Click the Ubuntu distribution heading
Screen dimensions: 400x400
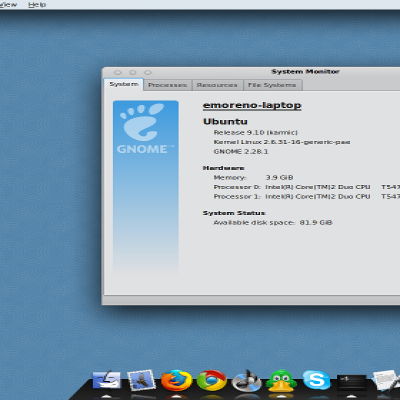(x=225, y=121)
